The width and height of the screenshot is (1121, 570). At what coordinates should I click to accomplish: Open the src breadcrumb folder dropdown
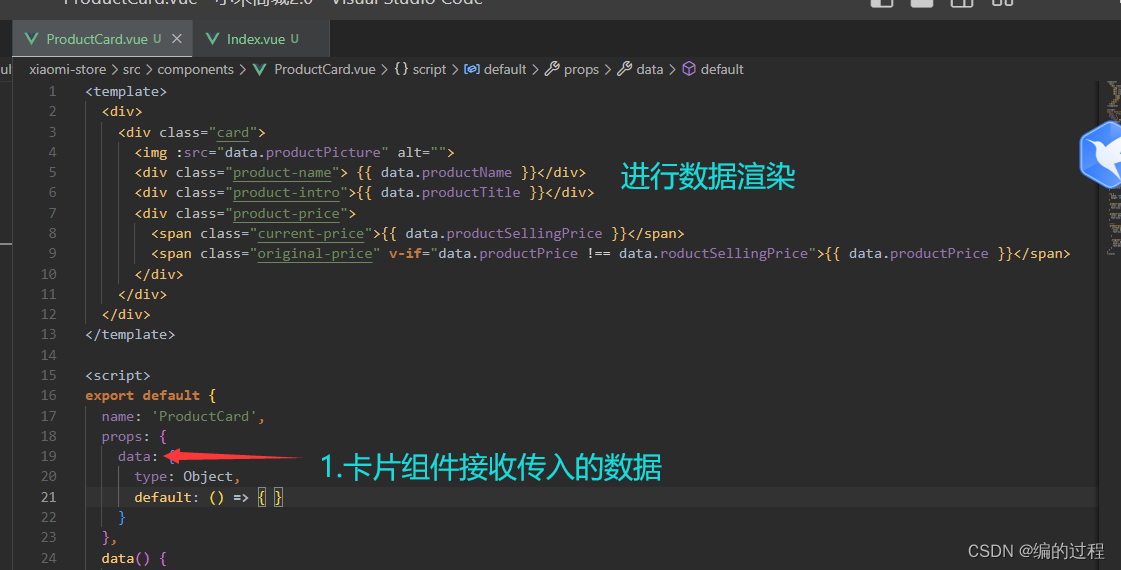click(132, 69)
